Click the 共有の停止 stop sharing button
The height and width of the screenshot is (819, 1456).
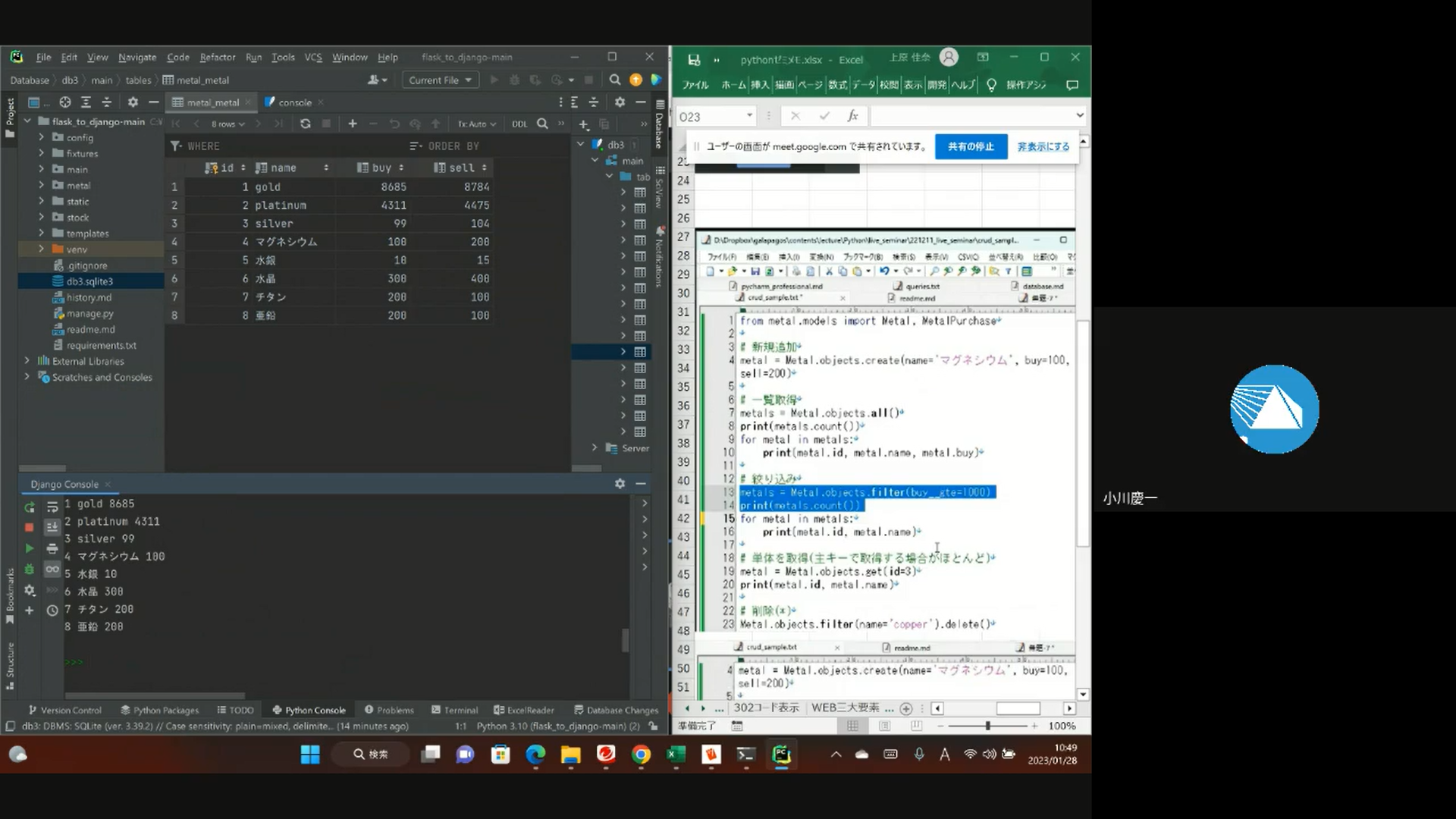pyautogui.click(x=970, y=146)
